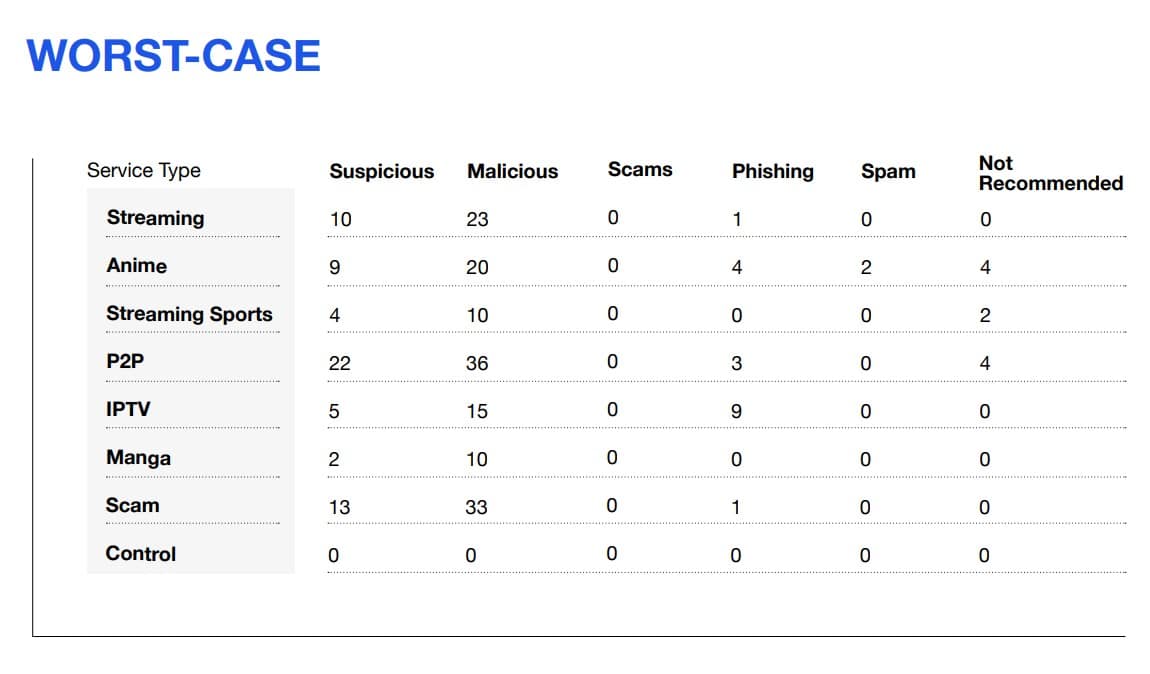This screenshot has height=674, width=1150.
Task: Select the Spam column header
Action: pos(888,172)
